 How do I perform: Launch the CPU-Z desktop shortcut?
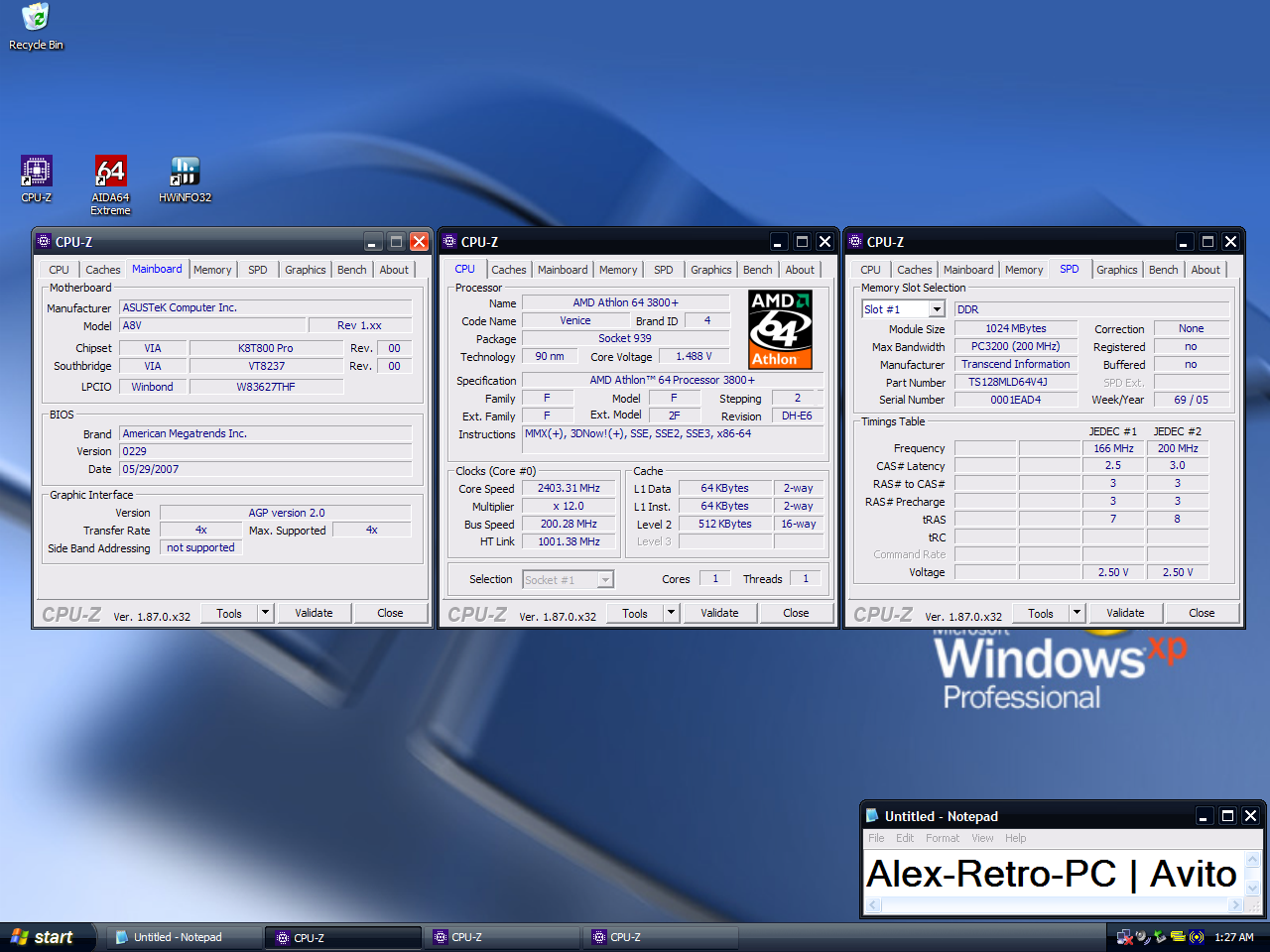point(37,172)
